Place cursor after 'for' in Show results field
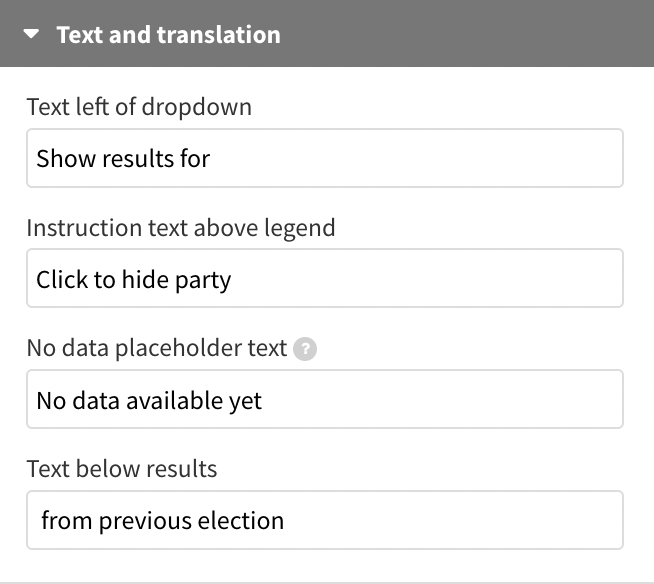This screenshot has height=584, width=654. (x=211, y=159)
